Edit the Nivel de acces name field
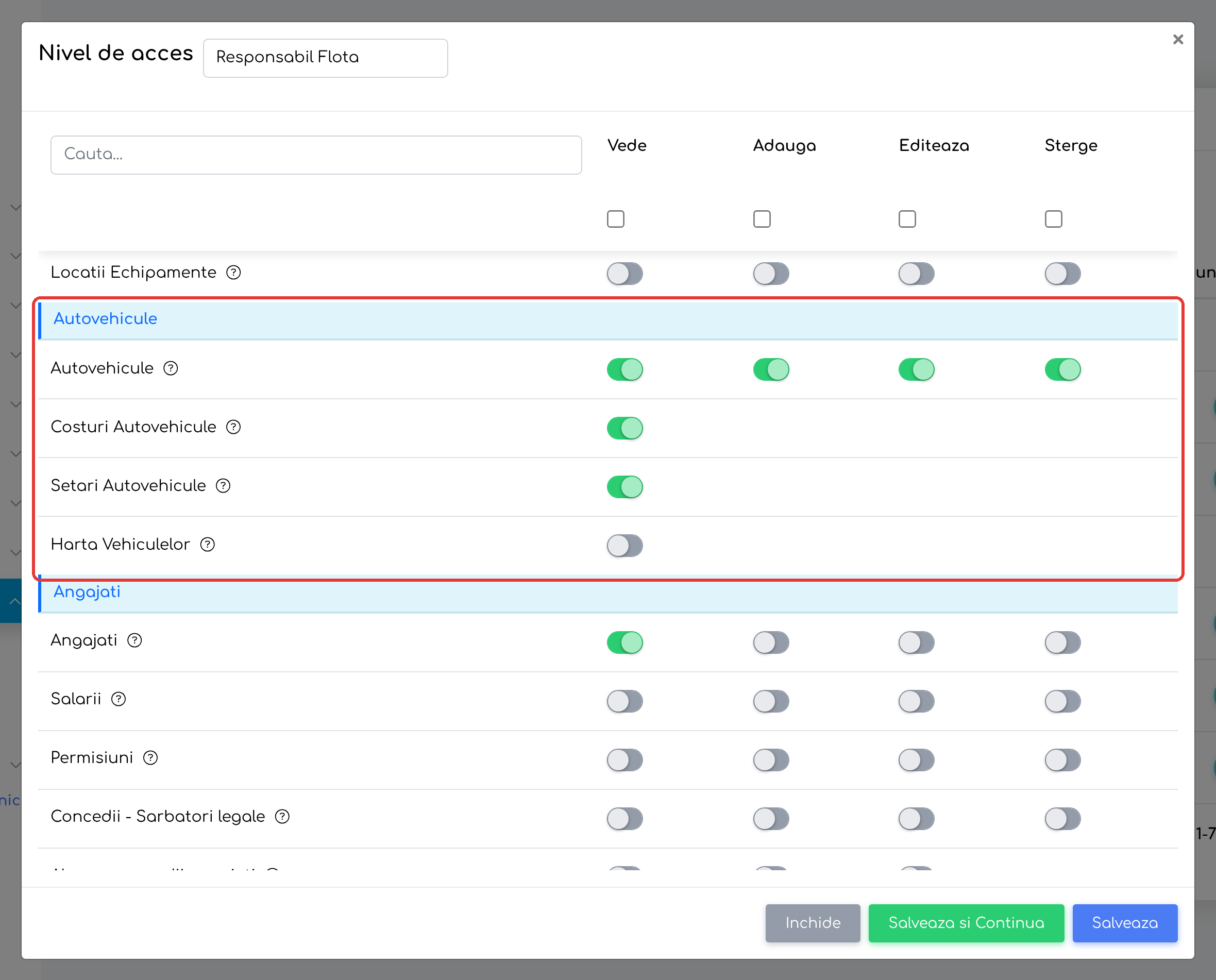The width and height of the screenshot is (1216, 980). click(x=325, y=58)
